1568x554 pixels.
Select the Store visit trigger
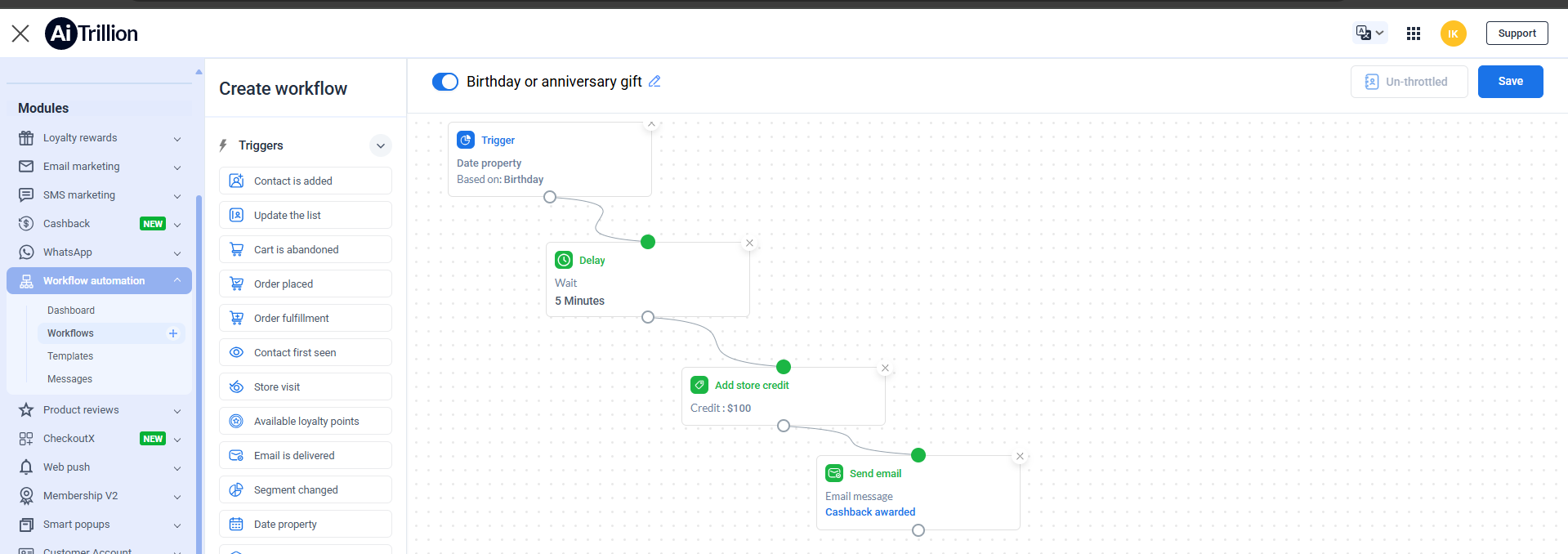(x=306, y=386)
